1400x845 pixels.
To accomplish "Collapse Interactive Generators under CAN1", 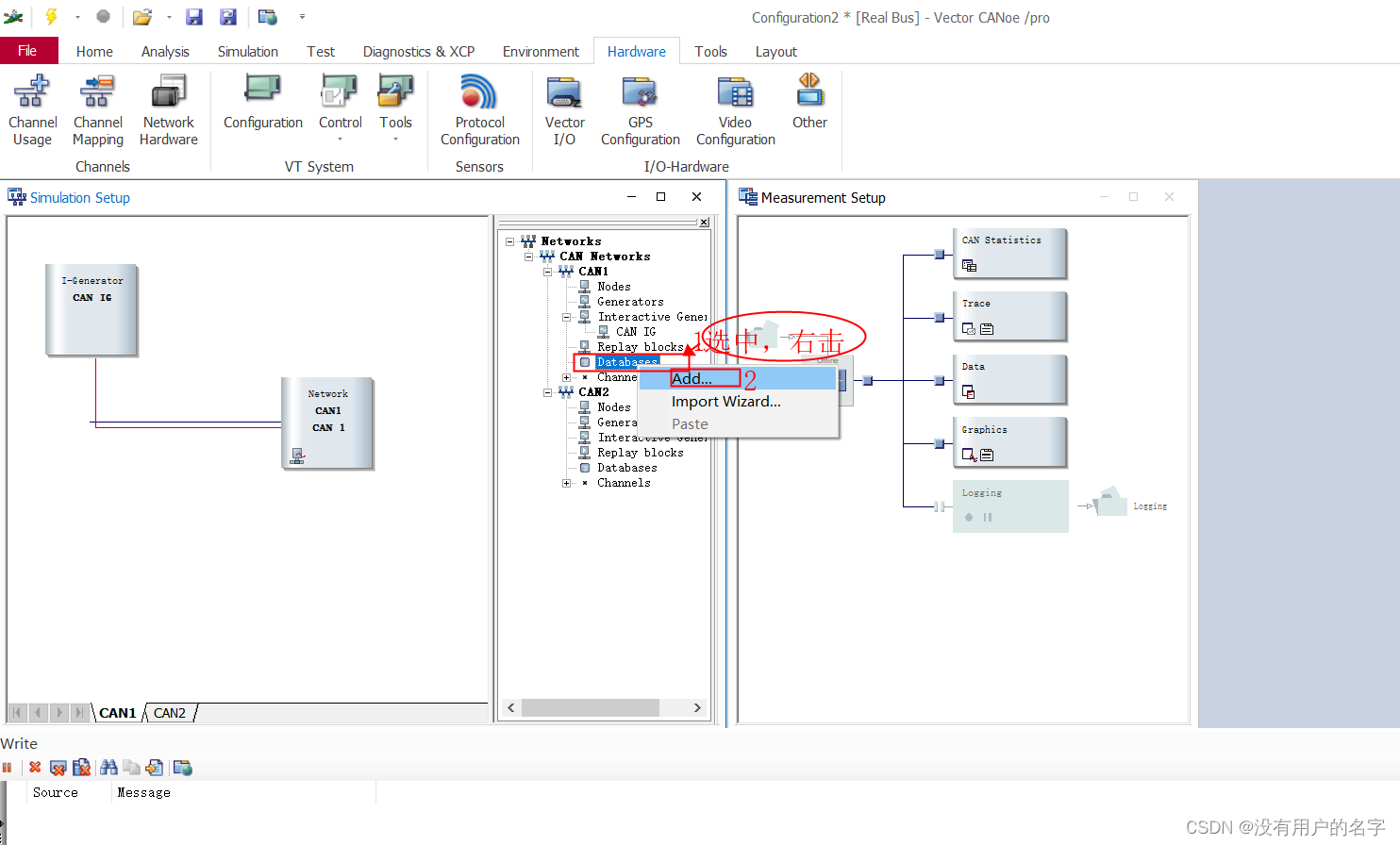I will [x=567, y=317].
